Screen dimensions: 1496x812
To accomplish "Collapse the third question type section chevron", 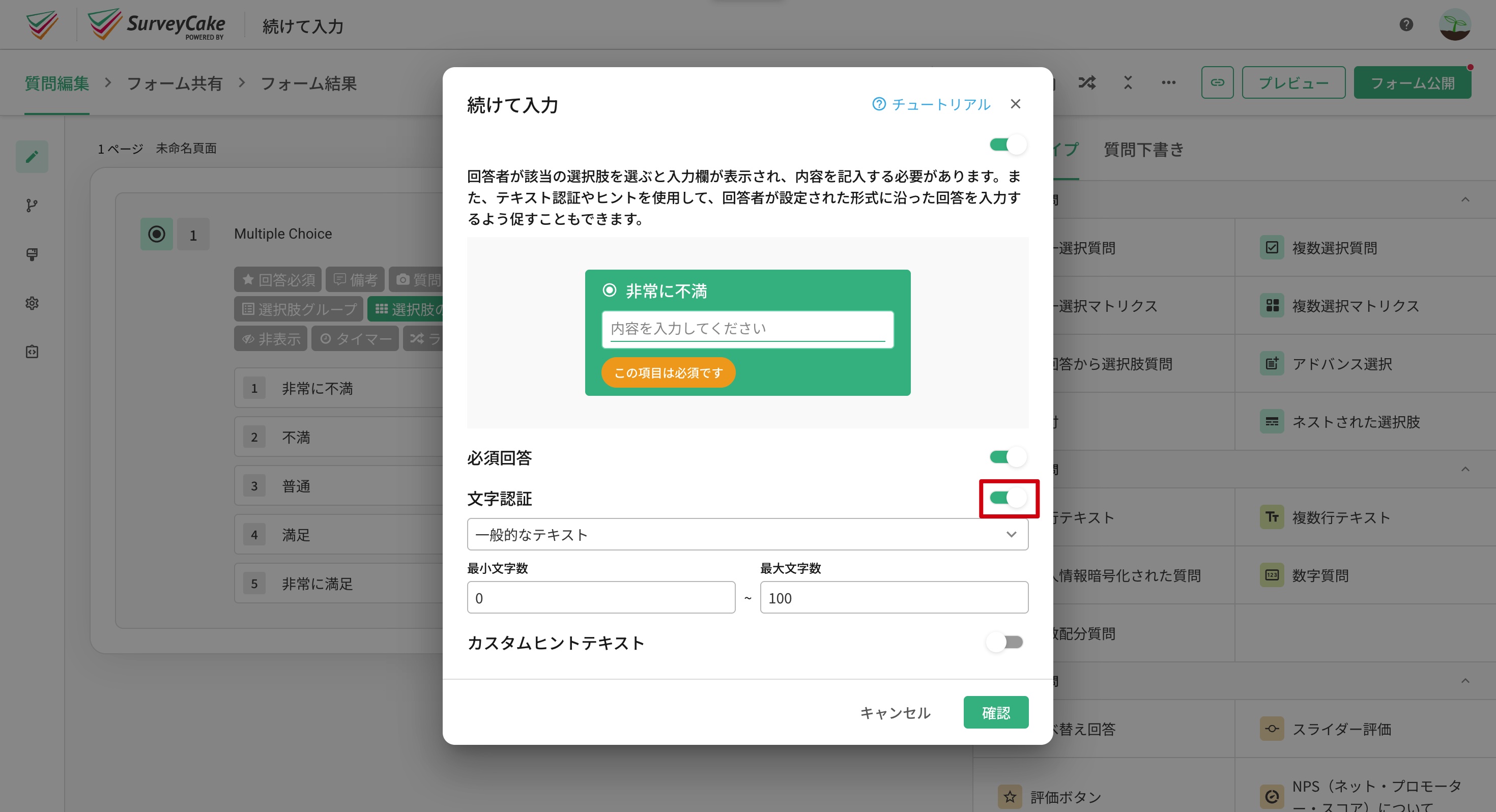I will coord(1465,680).
